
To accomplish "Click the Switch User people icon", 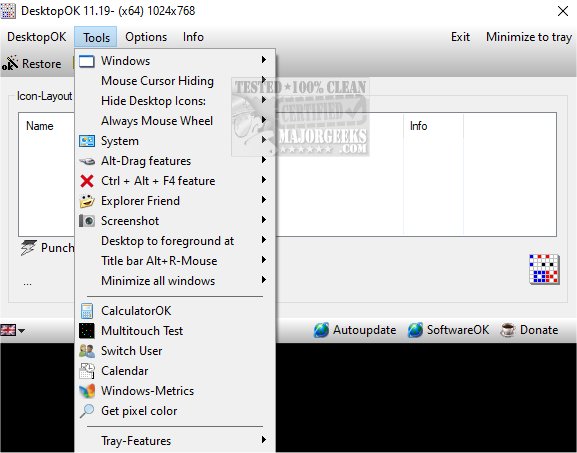I will coord(87,351).
